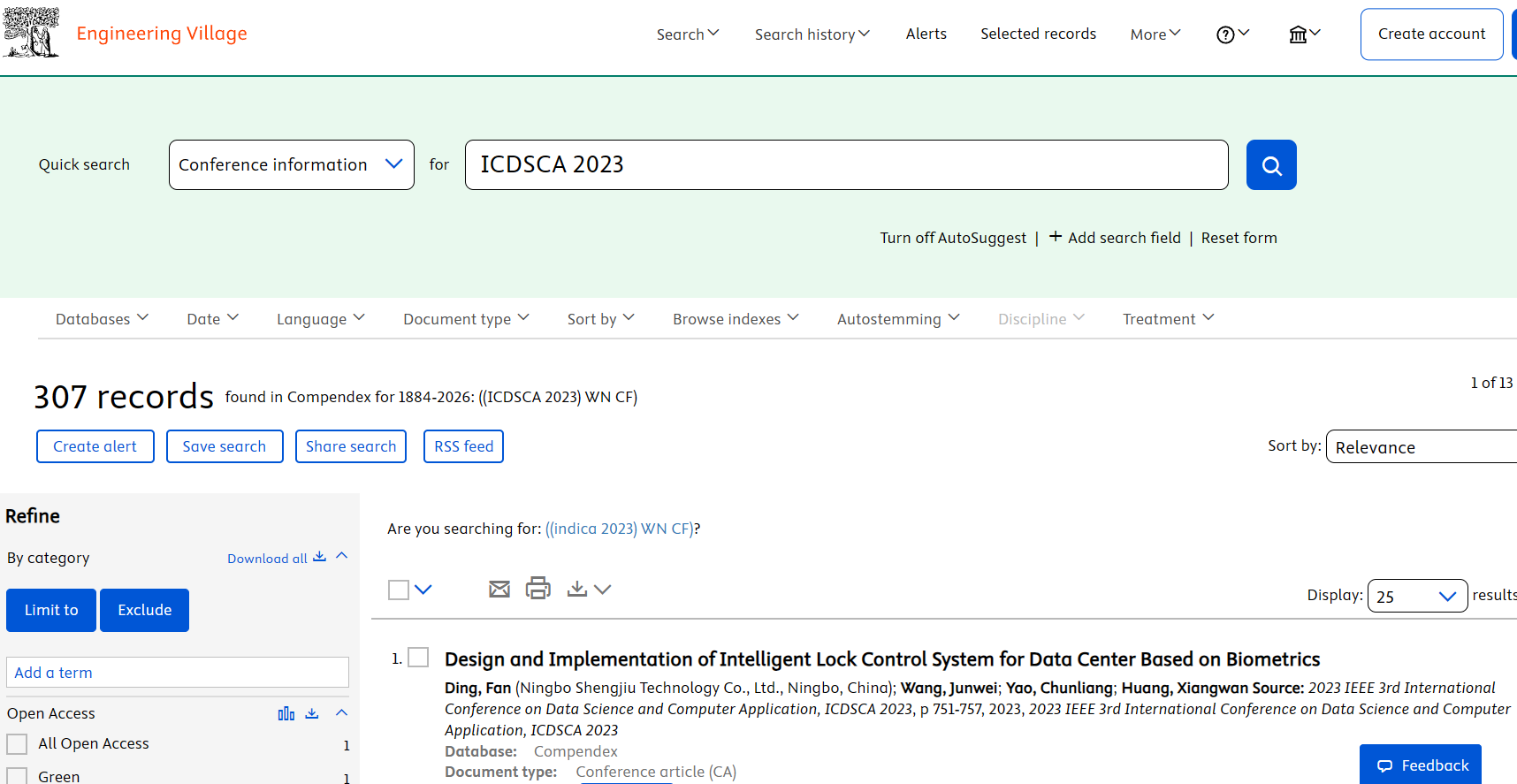Click the Create alert button
The width and height of the screenshot is (1517, 784).
tap(95, 446)
